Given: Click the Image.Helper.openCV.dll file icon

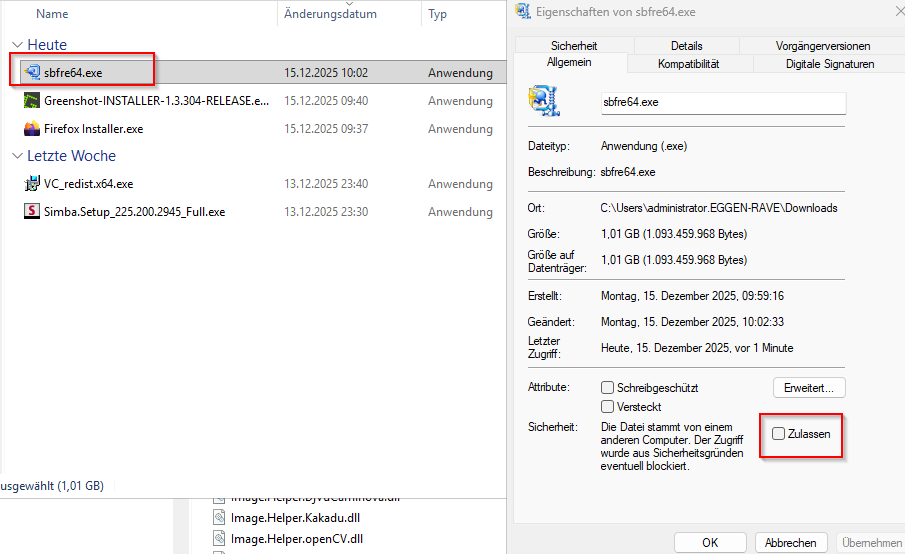Looking at the screenshot, I should [x=220, y=538].
